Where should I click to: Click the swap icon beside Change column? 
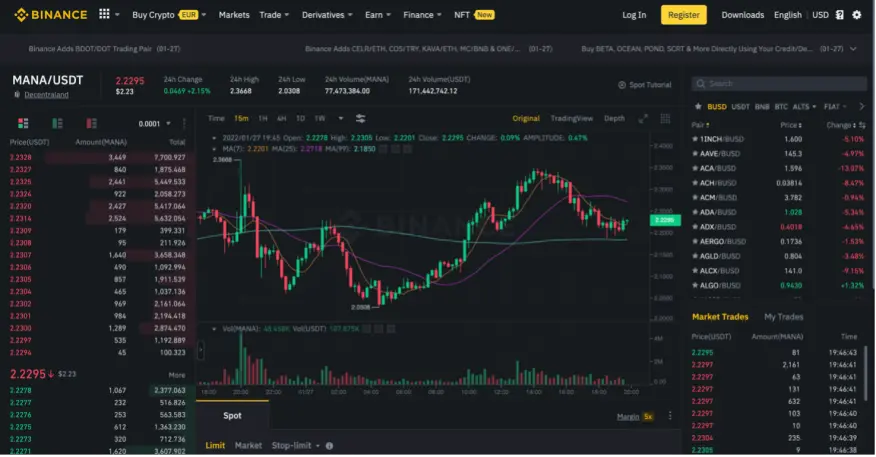pyautogui.click(x=862, y=125)
